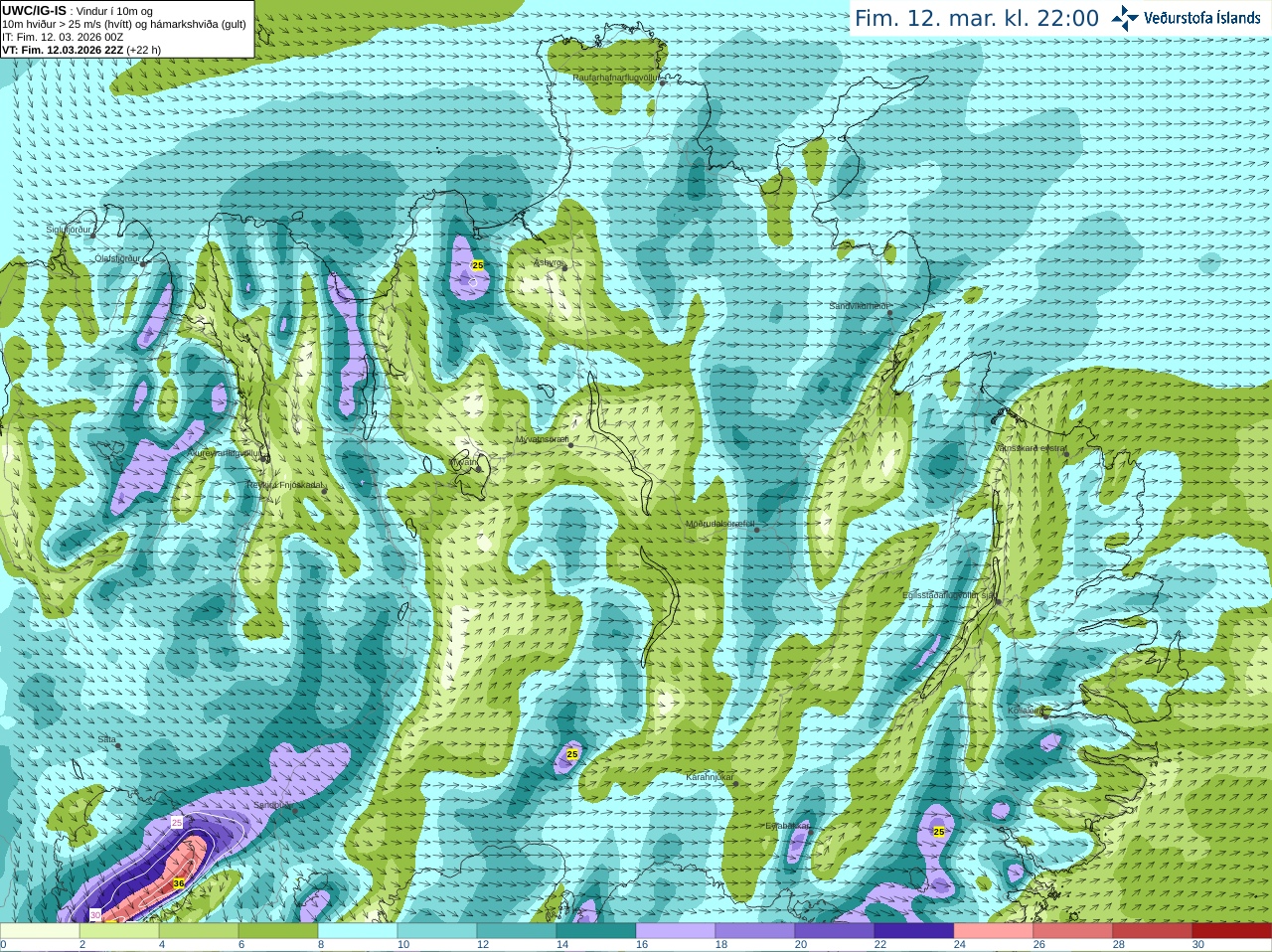Select the 20–22 m/s legend swatch
The height and width of the screenshot is (952, 1272).
coord(835,931)
